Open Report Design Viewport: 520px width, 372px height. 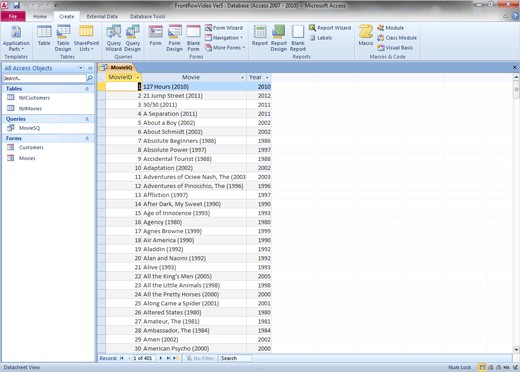[x=279, y=38]
